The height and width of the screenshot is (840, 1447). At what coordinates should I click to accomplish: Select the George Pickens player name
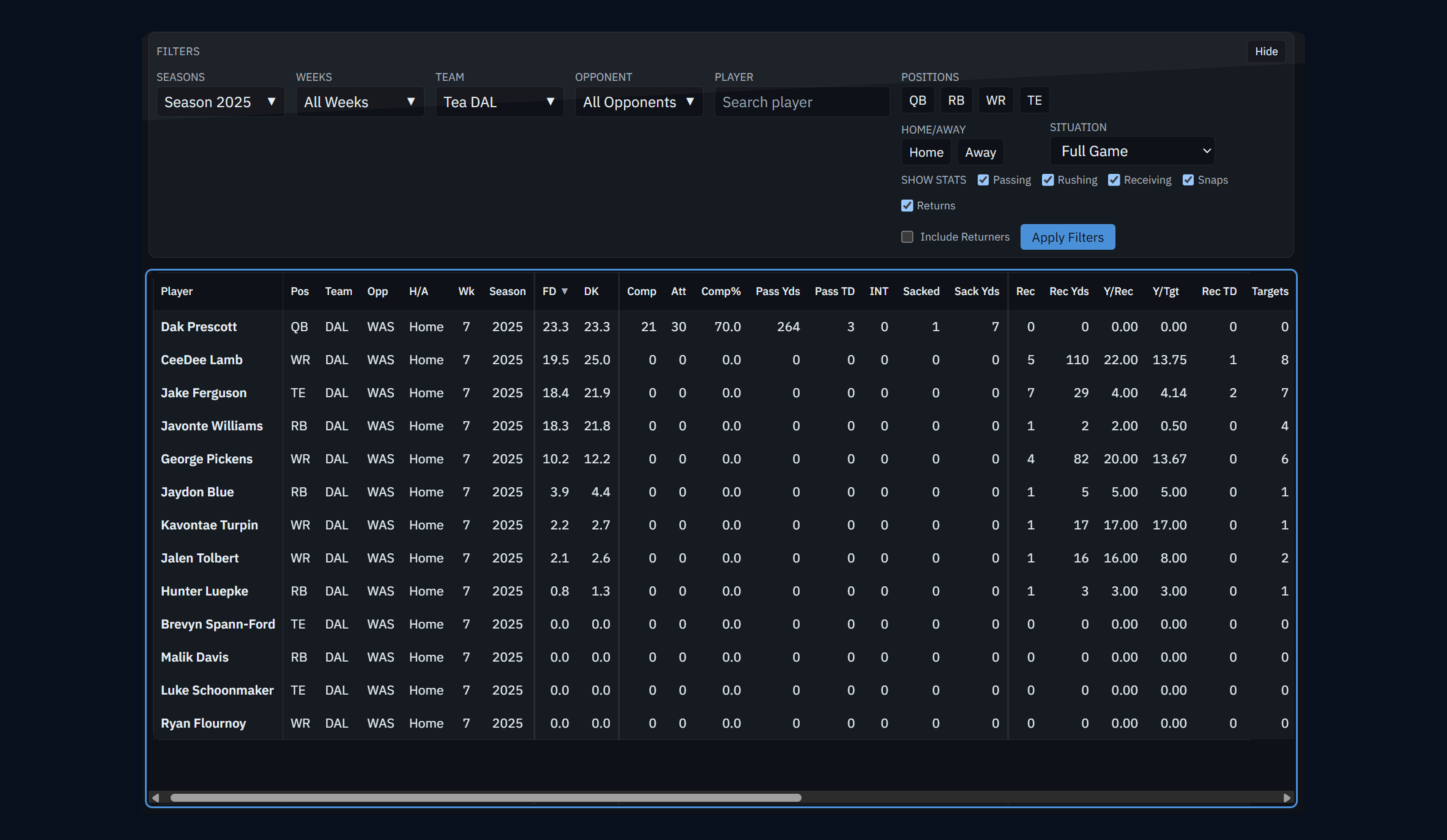click(x=207, y=459)
